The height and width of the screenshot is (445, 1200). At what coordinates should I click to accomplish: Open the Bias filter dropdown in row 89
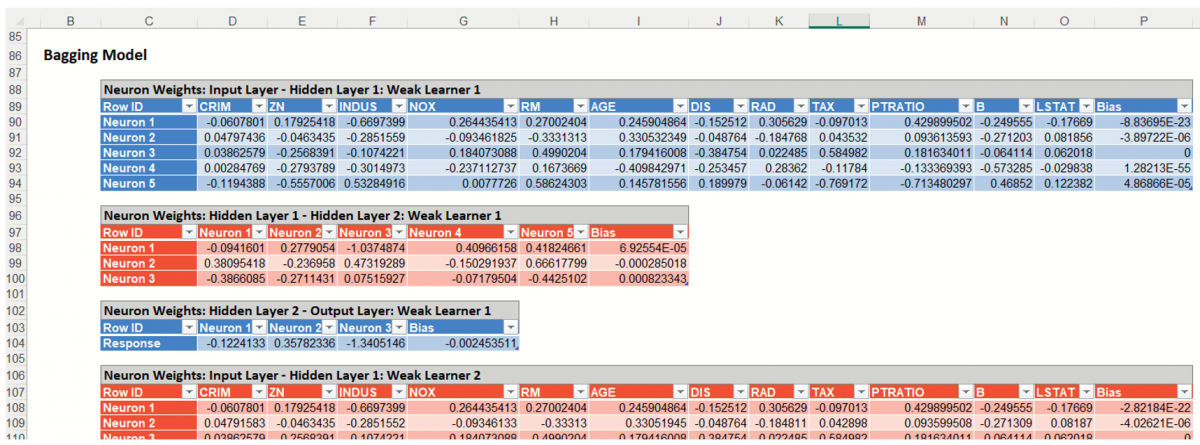pyautogui.click(x=1184, y=106)
